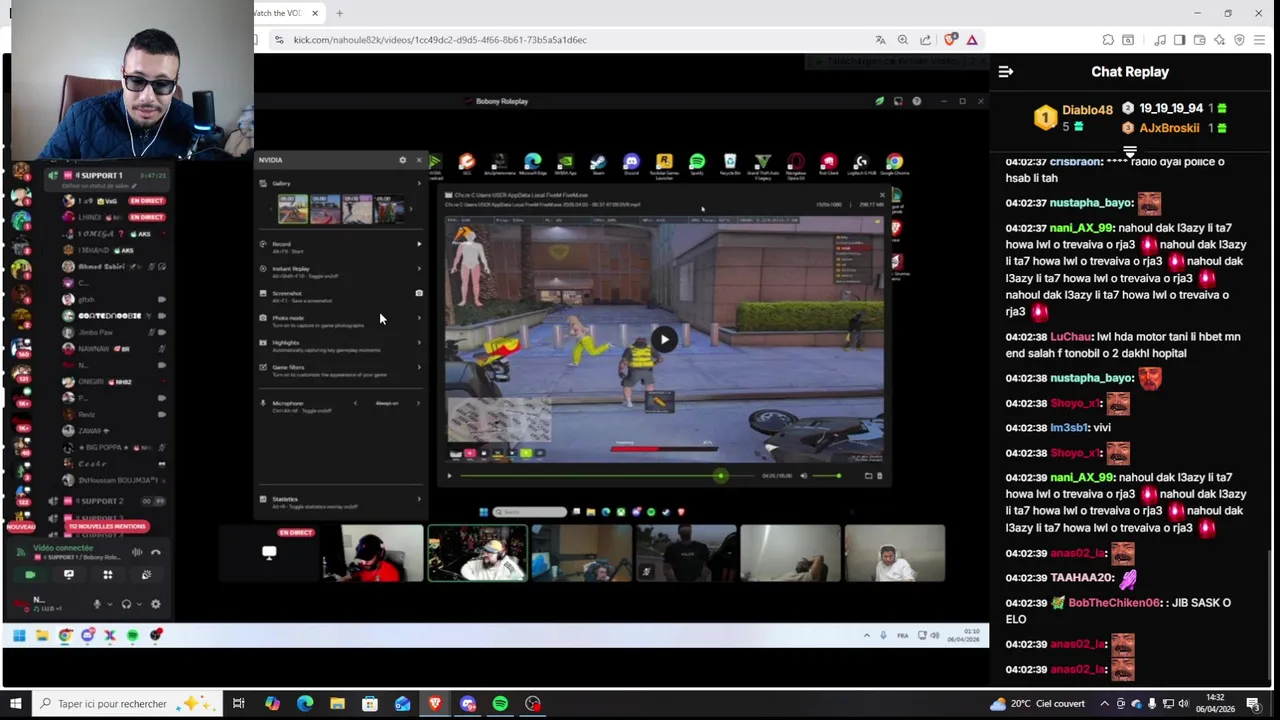Toggle Discord camera button under Vidéo connectée
The image size is (1280, 720).
[x=30, y=575]
